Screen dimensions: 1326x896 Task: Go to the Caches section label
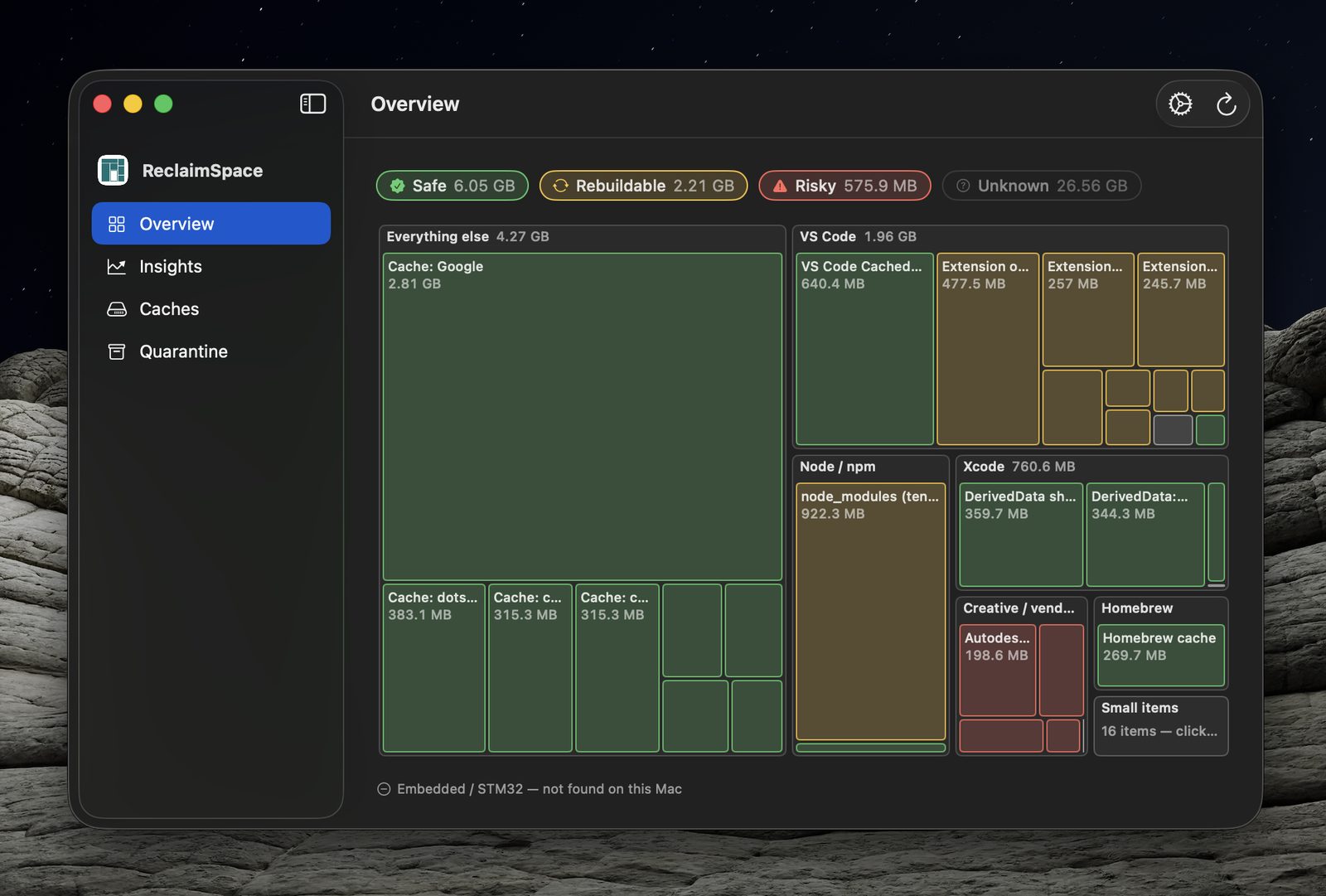[169, 309]
